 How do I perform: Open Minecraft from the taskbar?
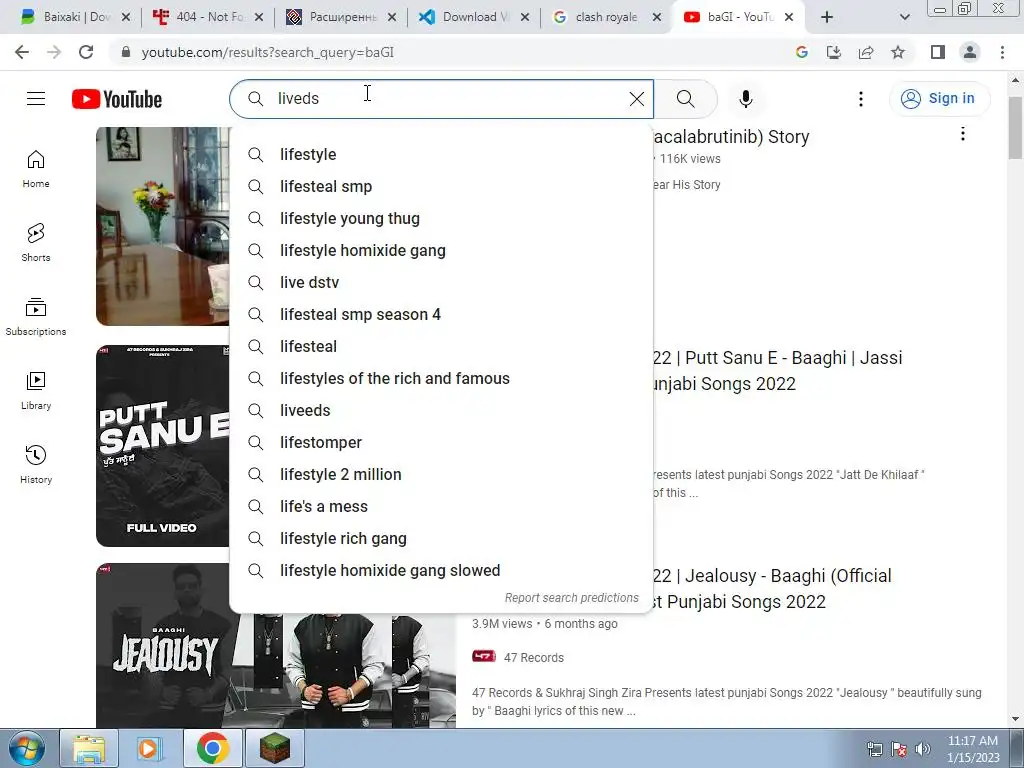coord(275,748)
